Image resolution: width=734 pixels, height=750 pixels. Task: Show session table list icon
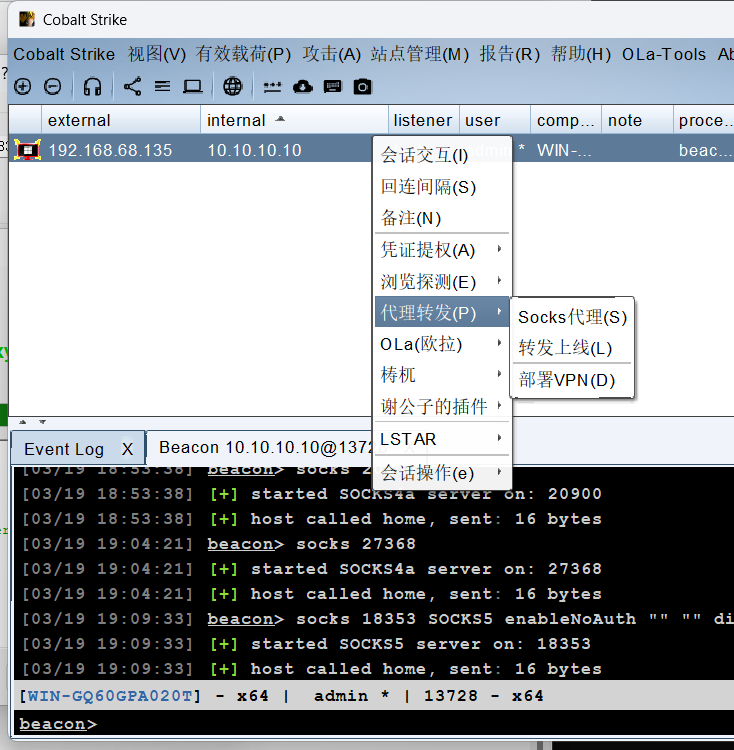[x=163, y=87]
